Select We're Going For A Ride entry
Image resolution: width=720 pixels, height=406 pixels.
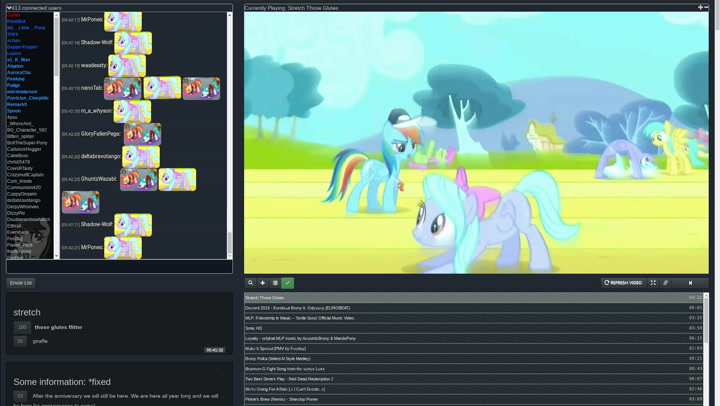(x=473, y=389)
